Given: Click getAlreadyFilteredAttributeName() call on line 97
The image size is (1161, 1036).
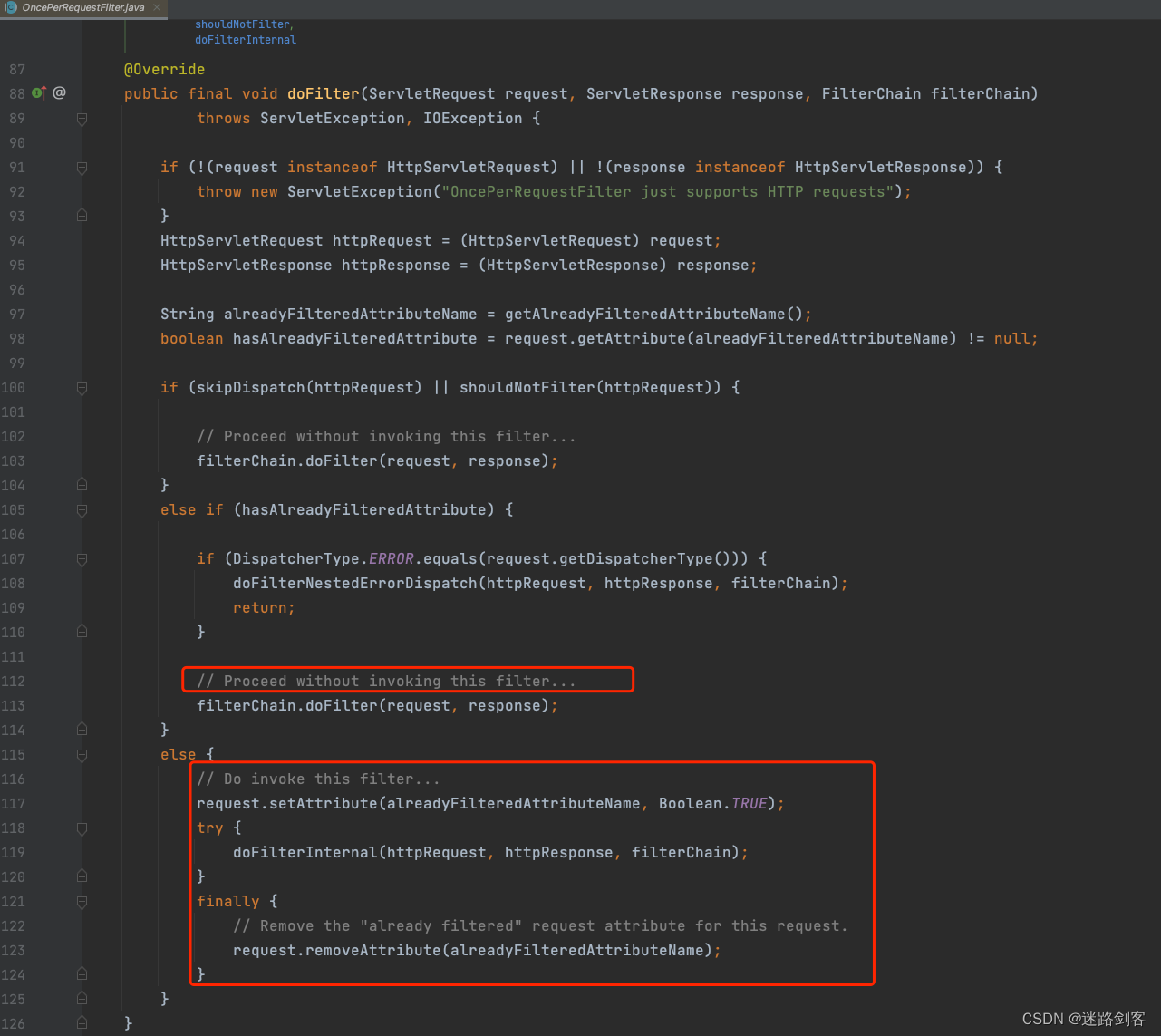Looking at the screenshot, I should click(x=653, y=314).
